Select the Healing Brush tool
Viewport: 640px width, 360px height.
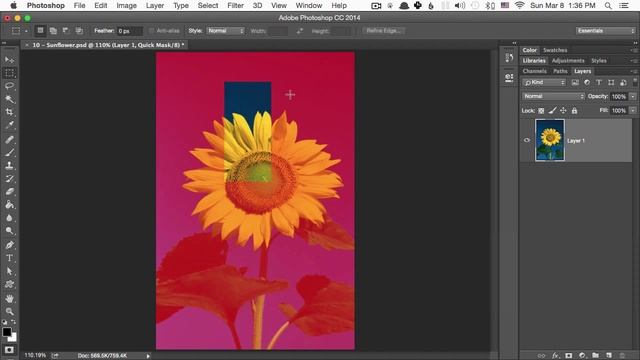pos(9,140)
